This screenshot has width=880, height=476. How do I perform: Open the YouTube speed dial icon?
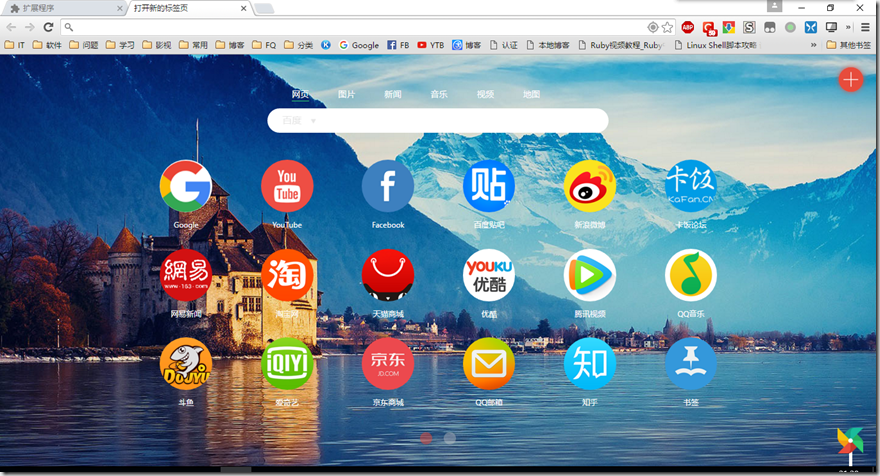point(287,186)
